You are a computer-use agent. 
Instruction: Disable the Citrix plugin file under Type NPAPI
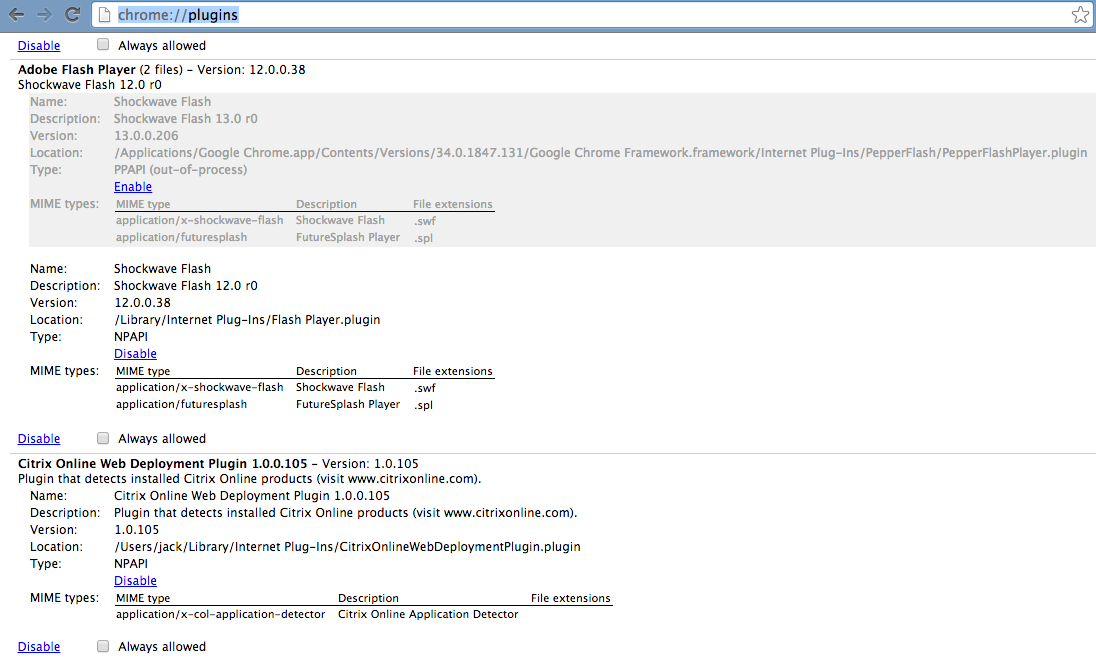tap(135, 581)
